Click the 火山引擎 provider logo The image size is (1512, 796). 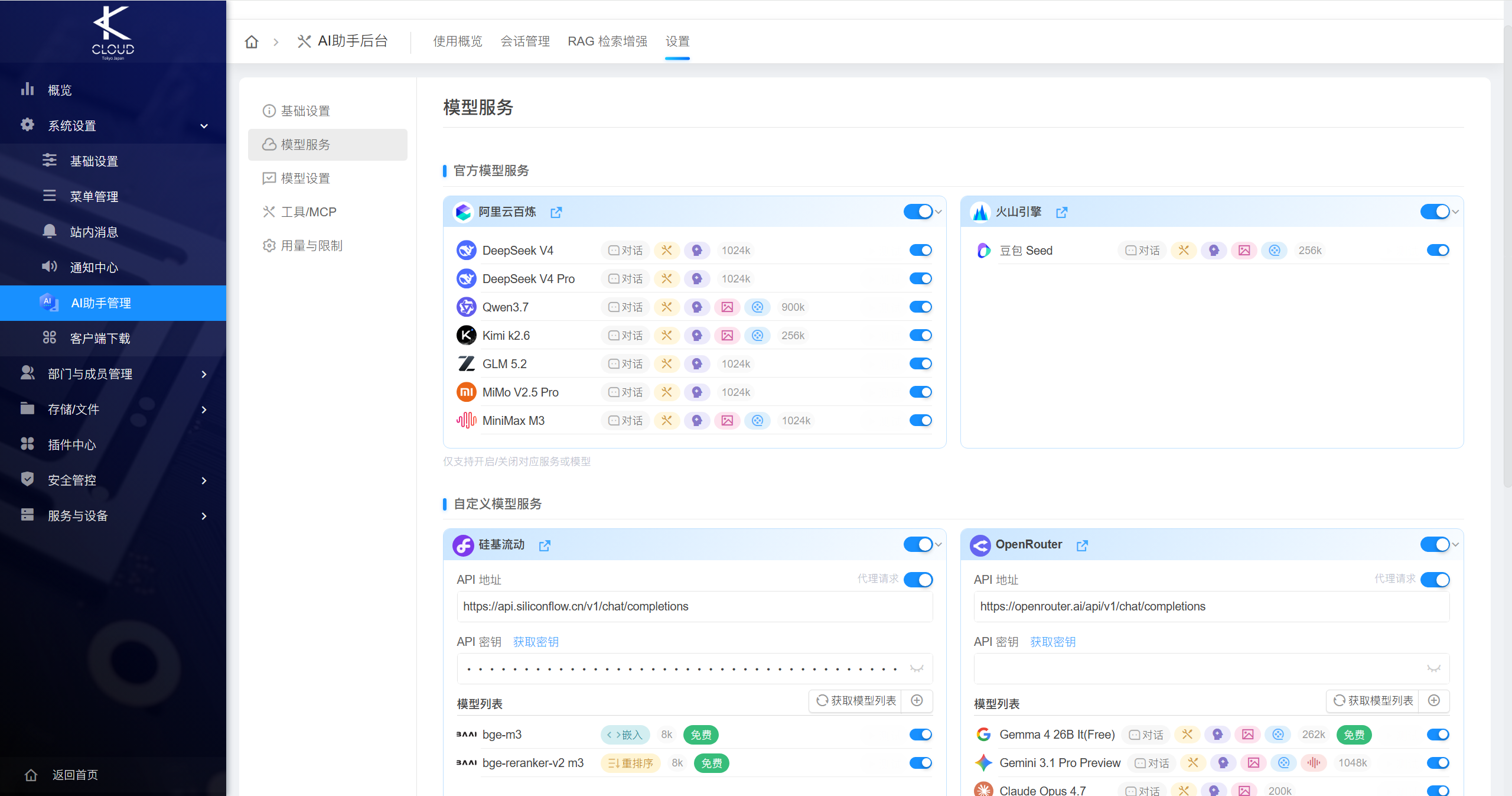(x=980, y=212)
